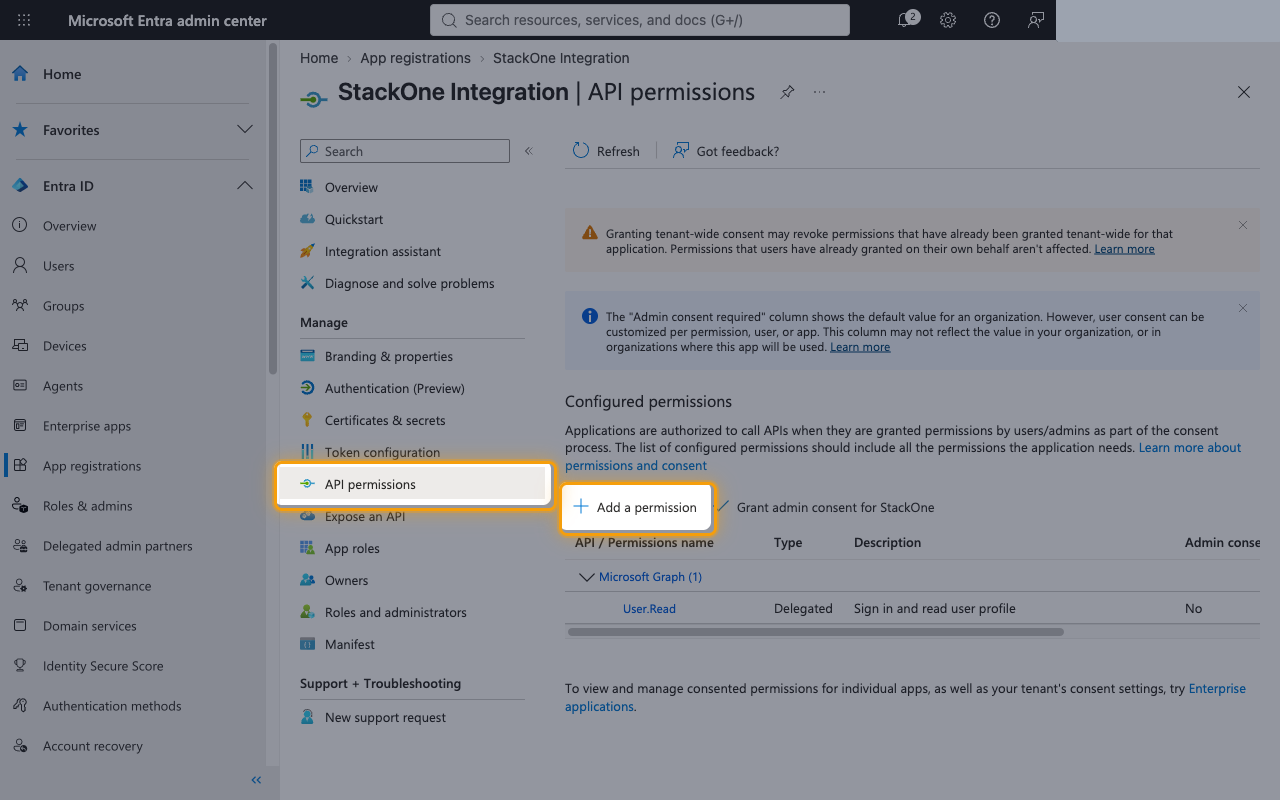This screenshot has width=1280, height=800.
Task: Click the permissions table horizontal scrollbar
Action: pos(816,632)
